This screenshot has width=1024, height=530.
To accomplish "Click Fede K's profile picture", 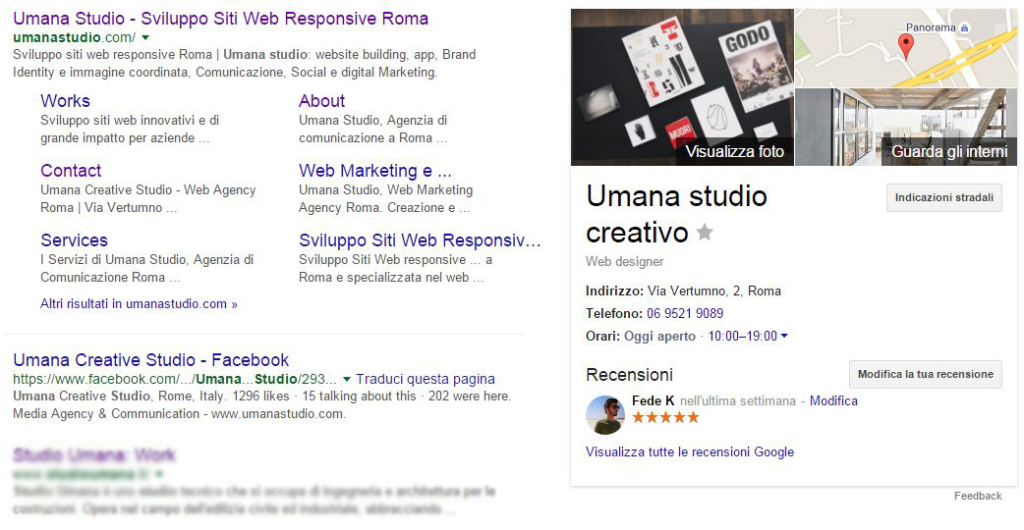I will [x=605, y=414].
